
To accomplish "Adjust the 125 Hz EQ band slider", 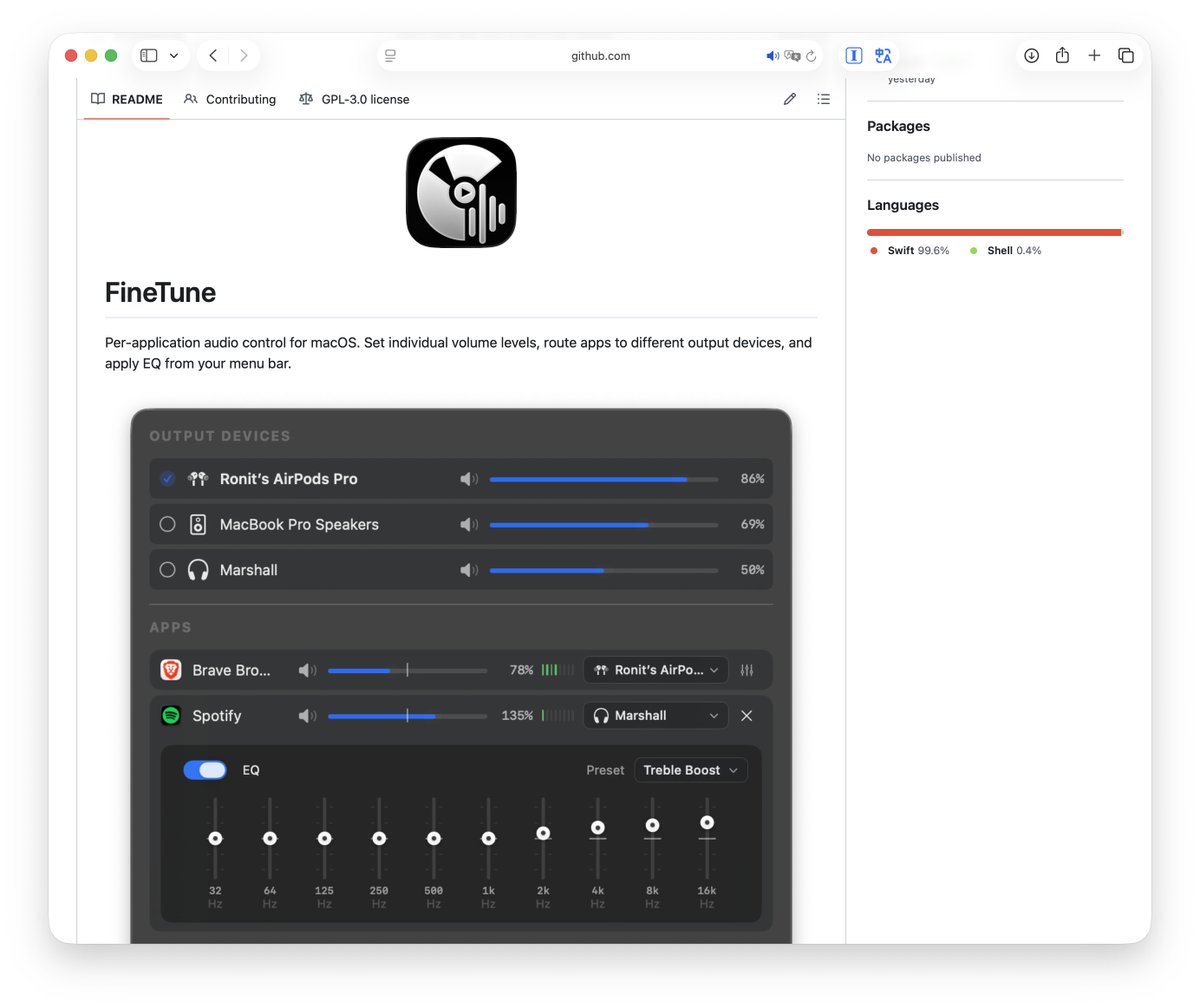I will pos(324,838).
